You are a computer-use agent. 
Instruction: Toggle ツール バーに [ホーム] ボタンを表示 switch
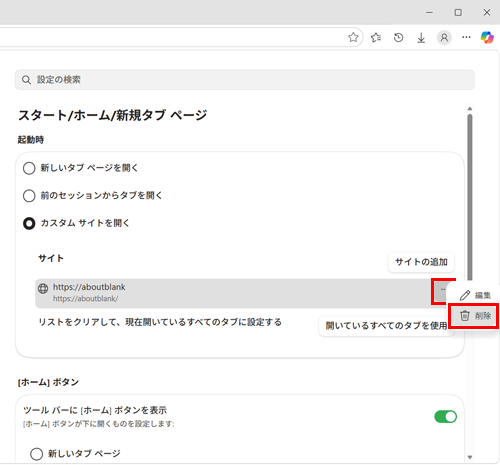(x=445, y=417)
